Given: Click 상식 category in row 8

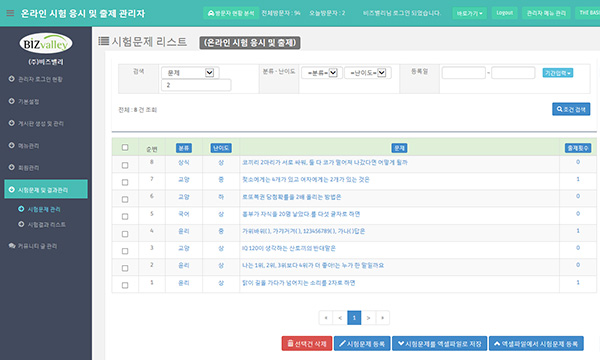Looking at the screenshot, I should coord(184,162).
